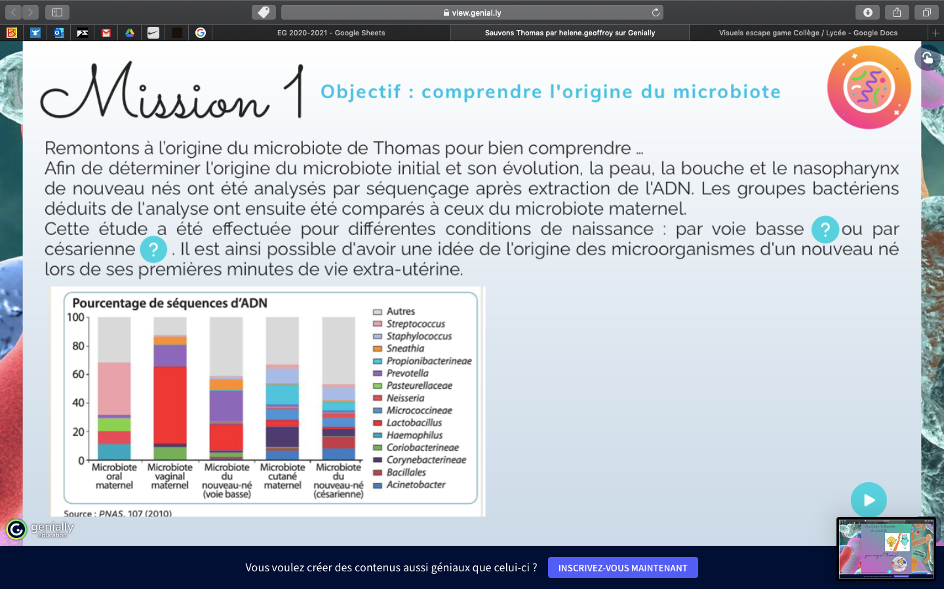Select the Sauvons Thomas Genially tab
This screenshot has height=589, width=945.
[x=570, y=33]
